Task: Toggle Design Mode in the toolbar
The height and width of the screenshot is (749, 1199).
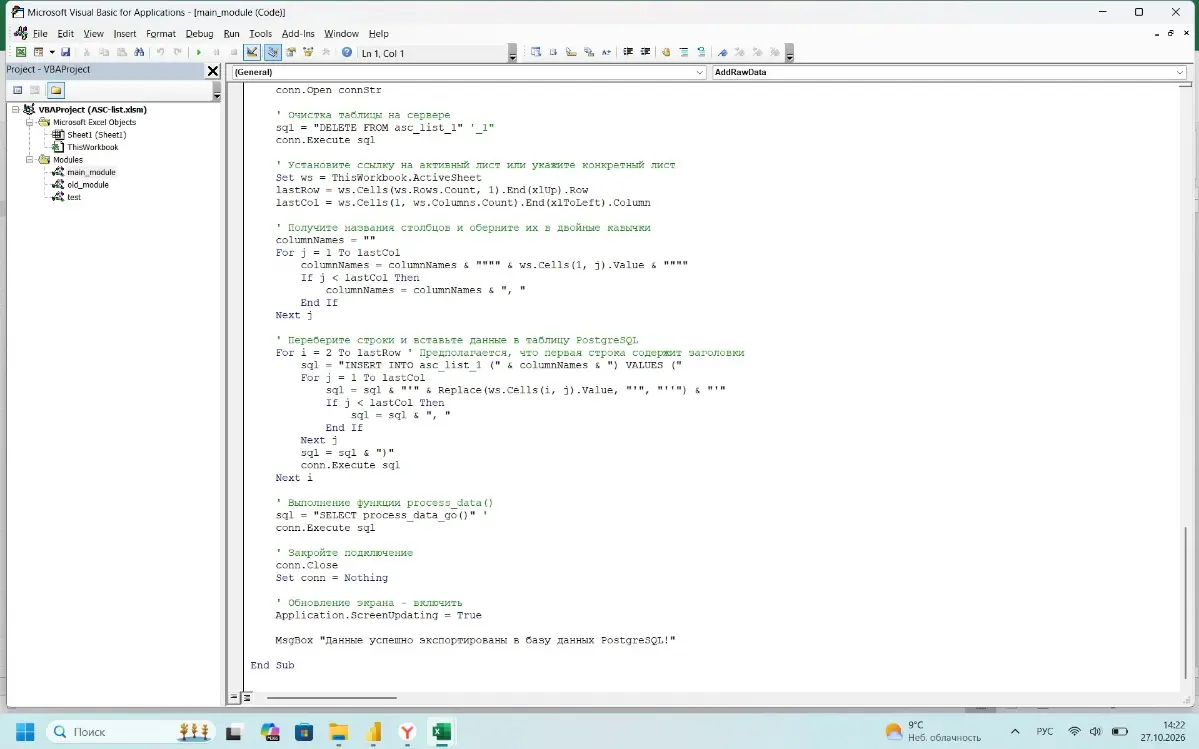Action: click(252, 52)
